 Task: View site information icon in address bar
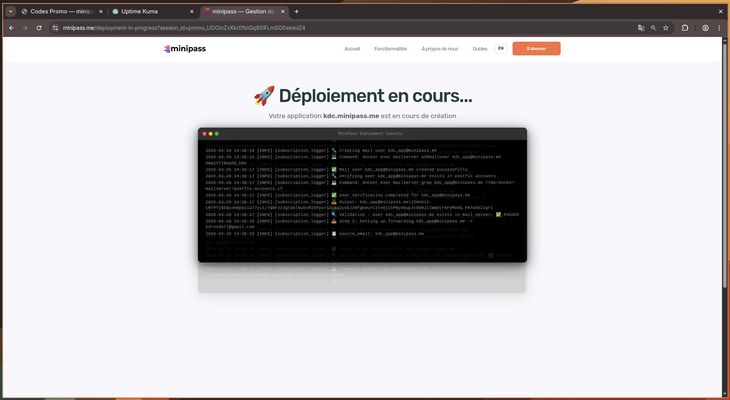(x=55, y=28)
